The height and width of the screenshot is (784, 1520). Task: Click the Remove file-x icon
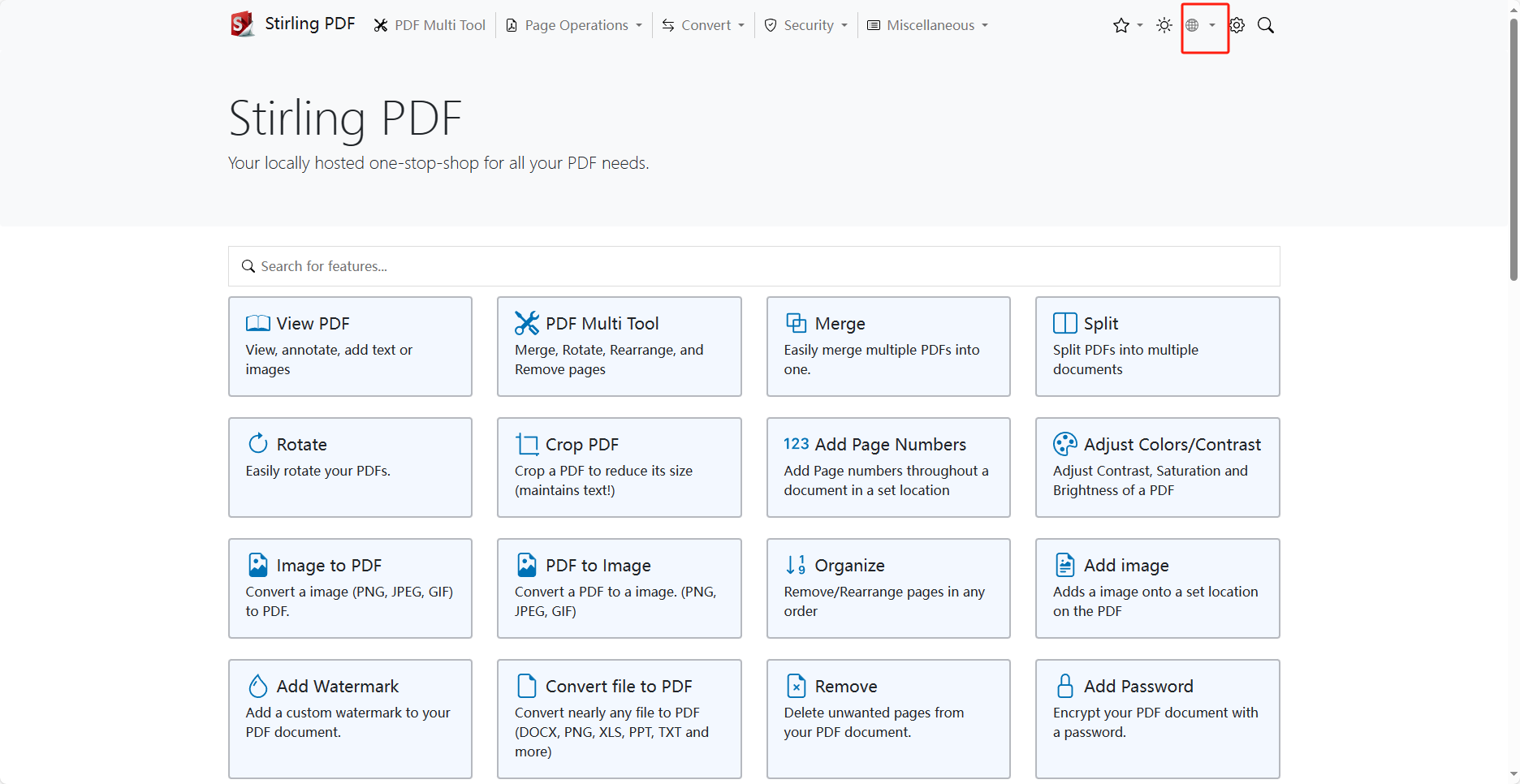coord(796,686)
